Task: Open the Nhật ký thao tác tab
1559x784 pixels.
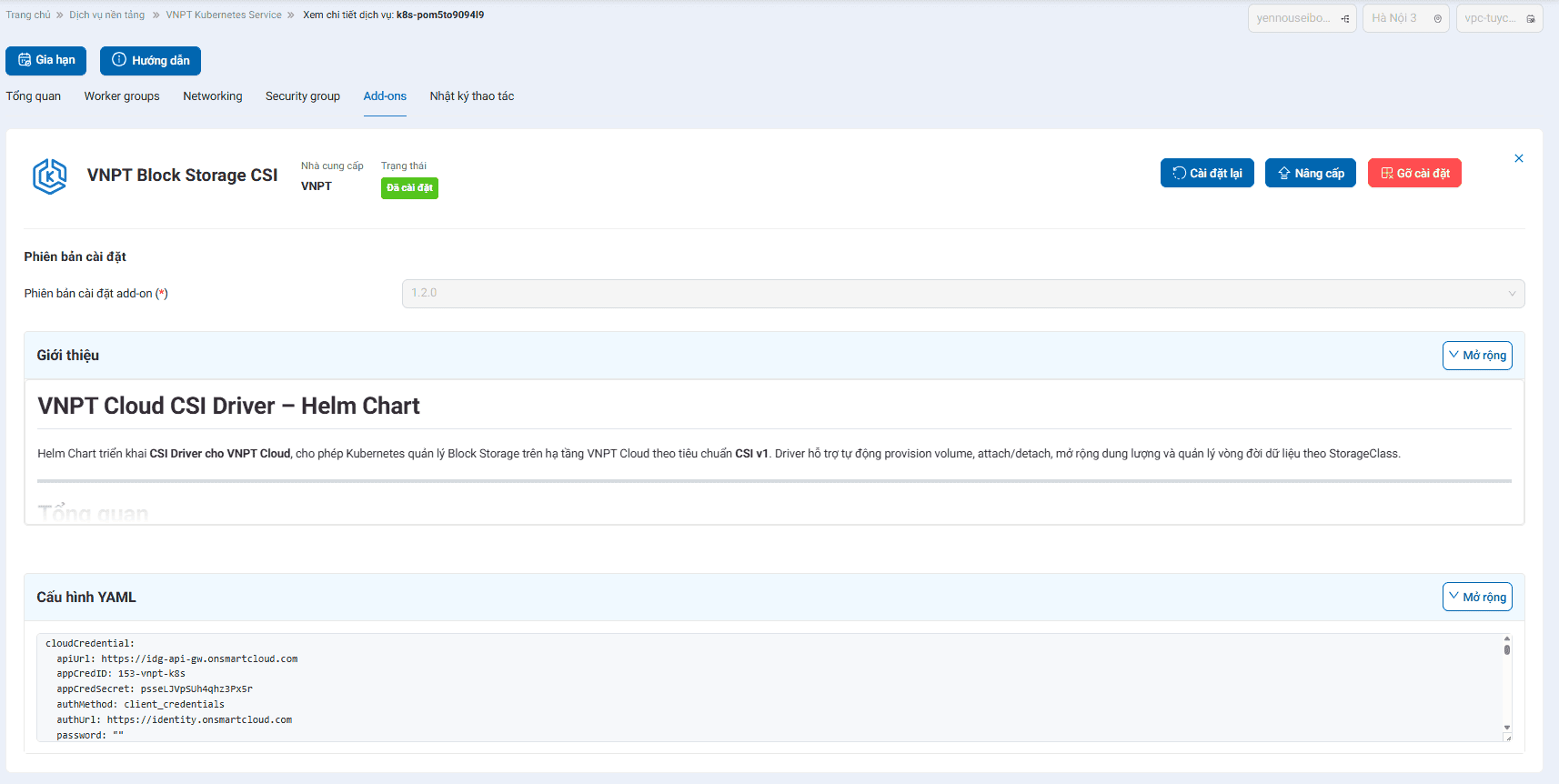Action: (471, 96)
